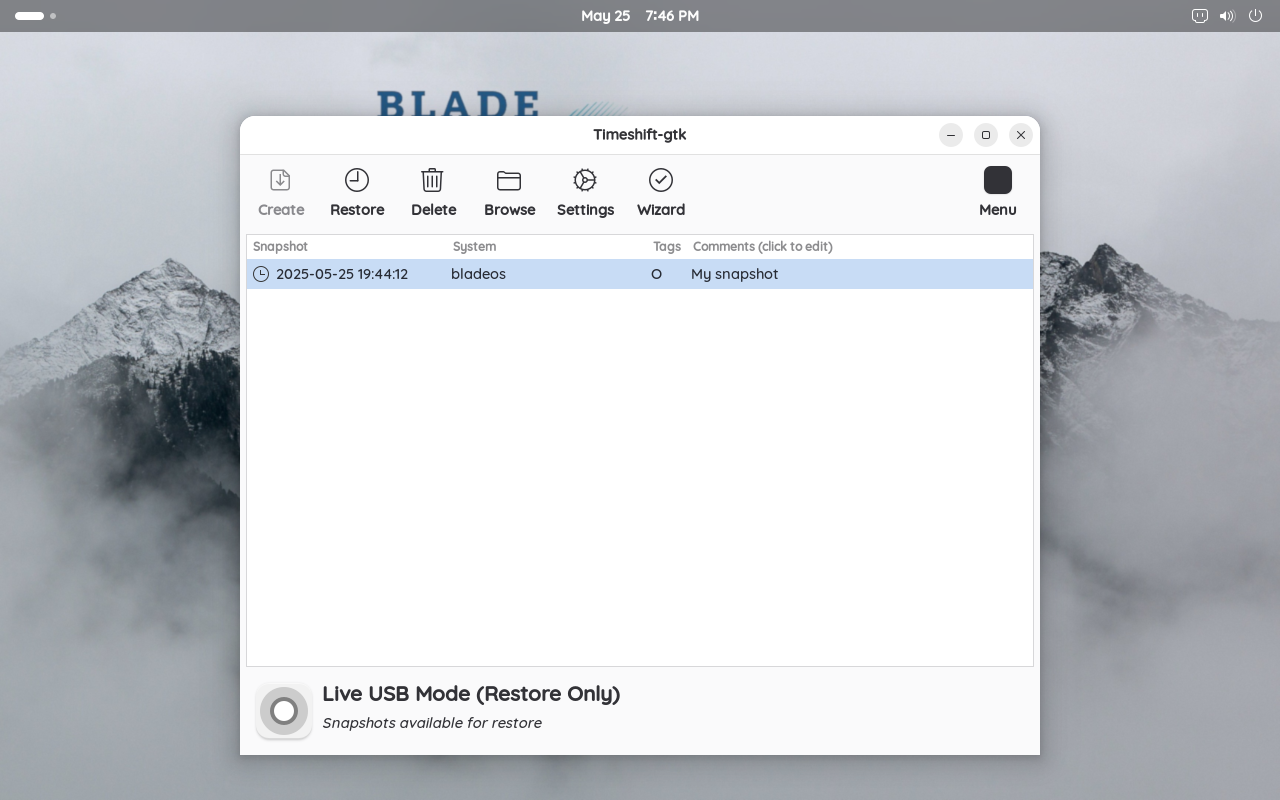Open the system power menu icon
This screenshot has width=1280, height=800.
pos(1255,16)
